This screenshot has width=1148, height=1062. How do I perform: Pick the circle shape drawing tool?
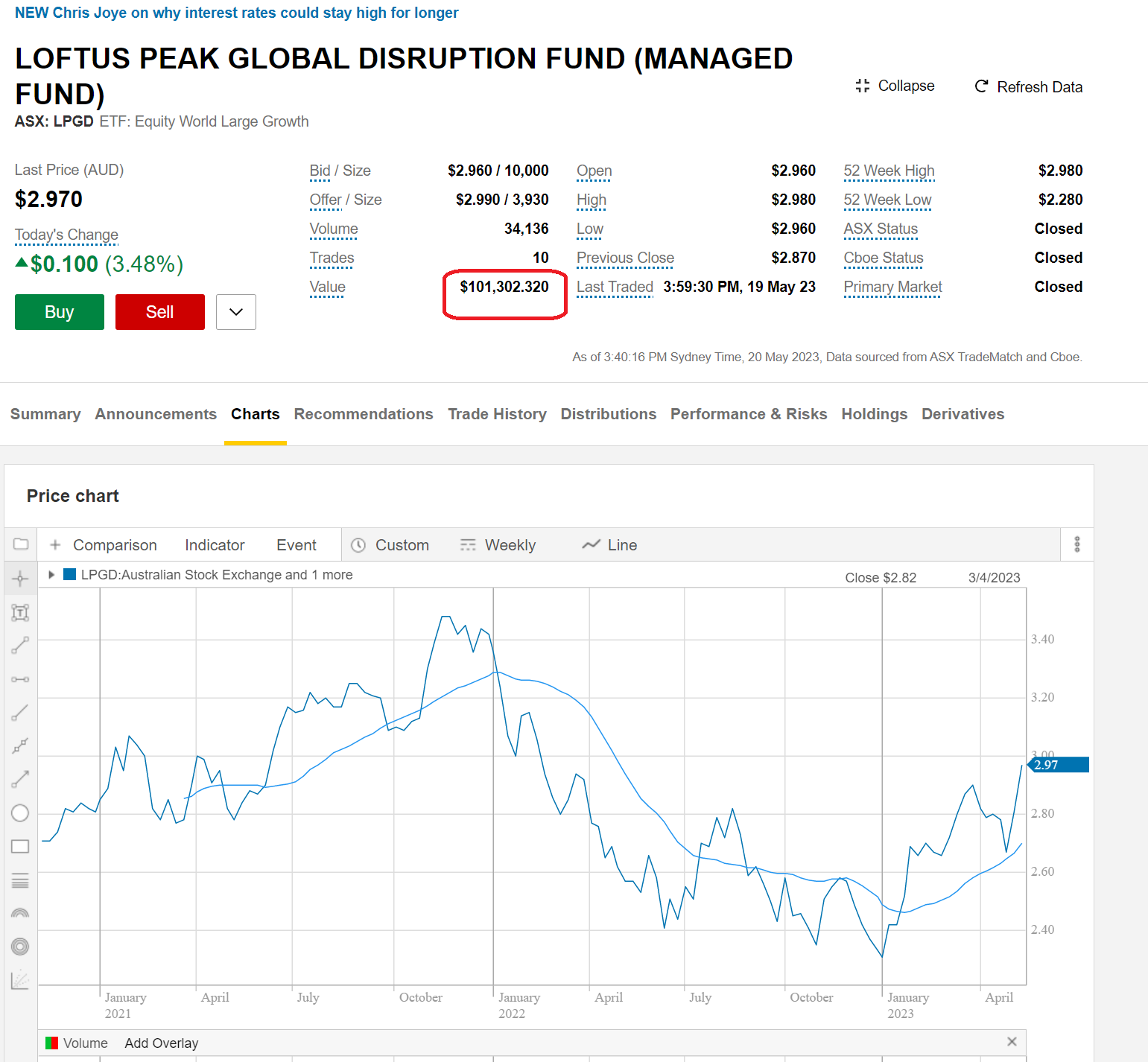click(20, 813)
